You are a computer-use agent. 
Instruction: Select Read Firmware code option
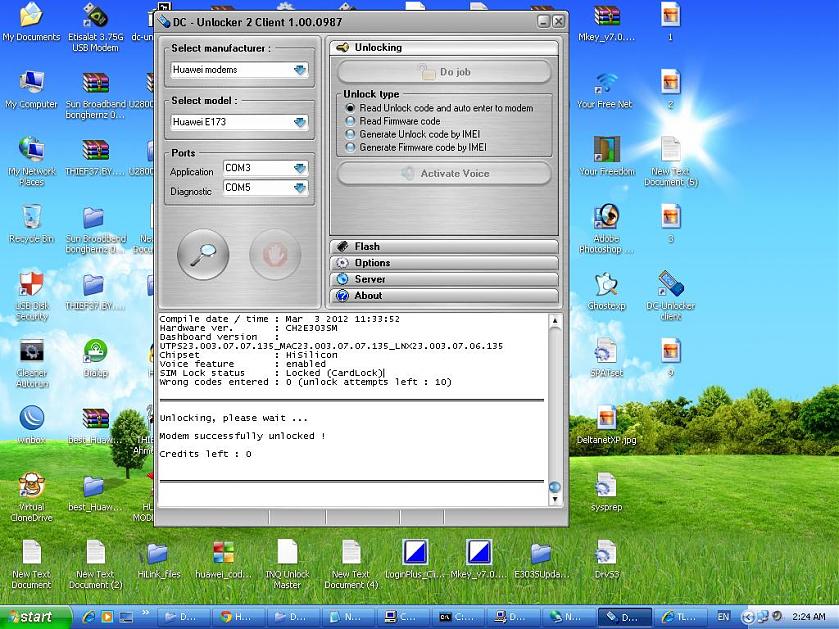(x=351, y=121)
